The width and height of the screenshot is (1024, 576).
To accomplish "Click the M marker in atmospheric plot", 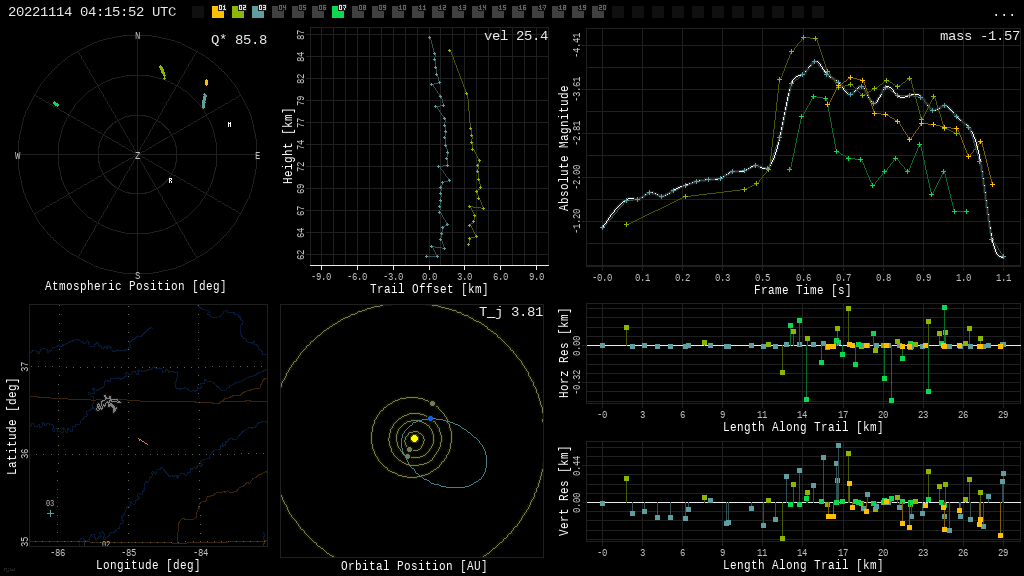I will click(x=229, y=125).
